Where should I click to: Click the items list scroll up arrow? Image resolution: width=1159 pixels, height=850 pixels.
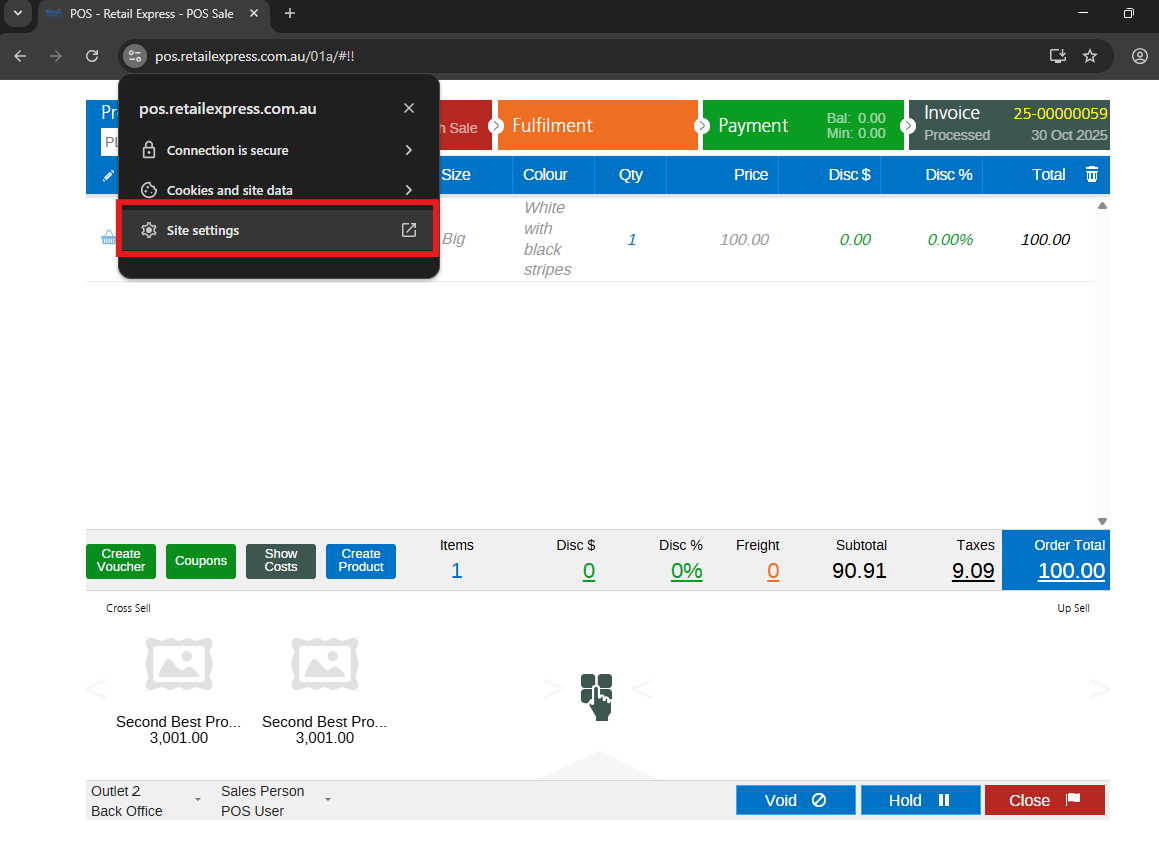1102,205
